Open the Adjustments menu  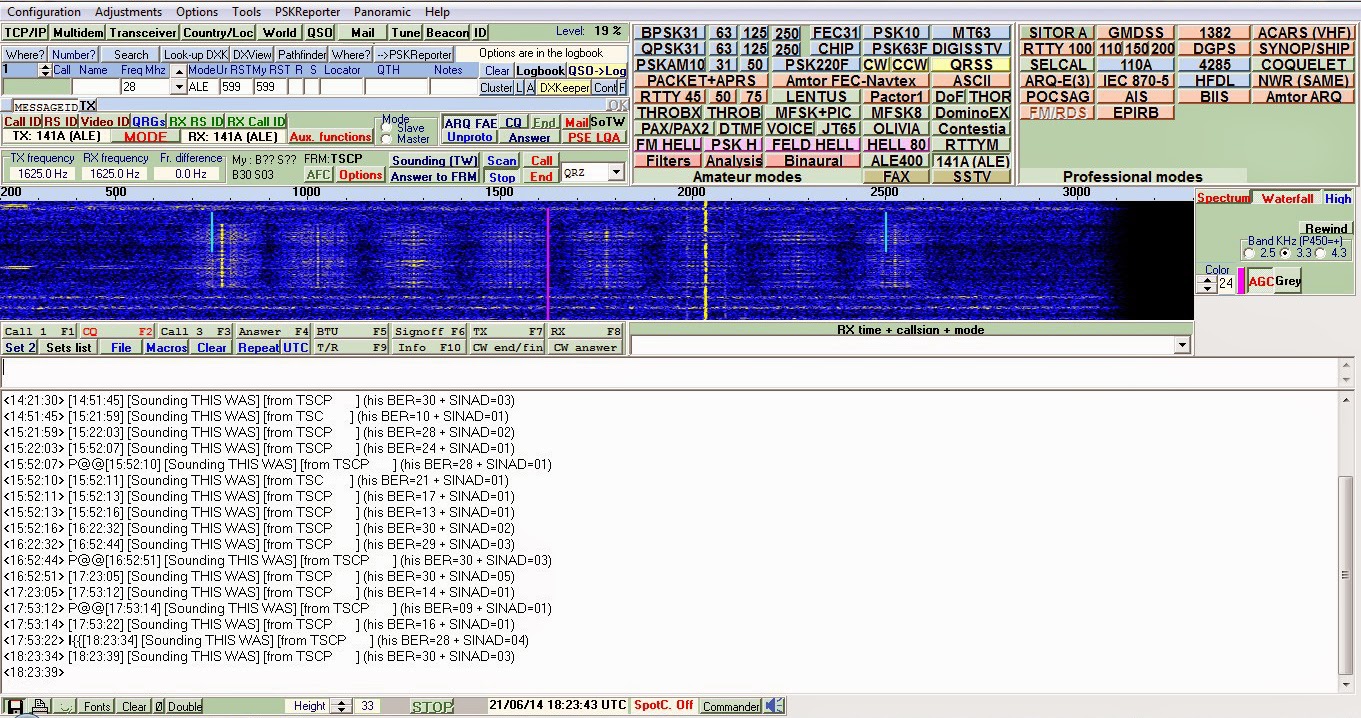(x=128, y=12)
